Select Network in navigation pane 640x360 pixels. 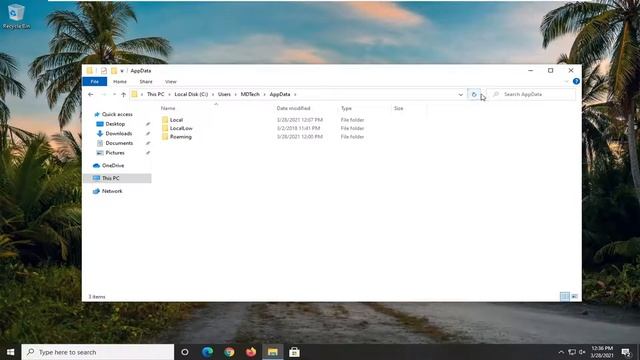pyautogui.click(x=112, y=191)
